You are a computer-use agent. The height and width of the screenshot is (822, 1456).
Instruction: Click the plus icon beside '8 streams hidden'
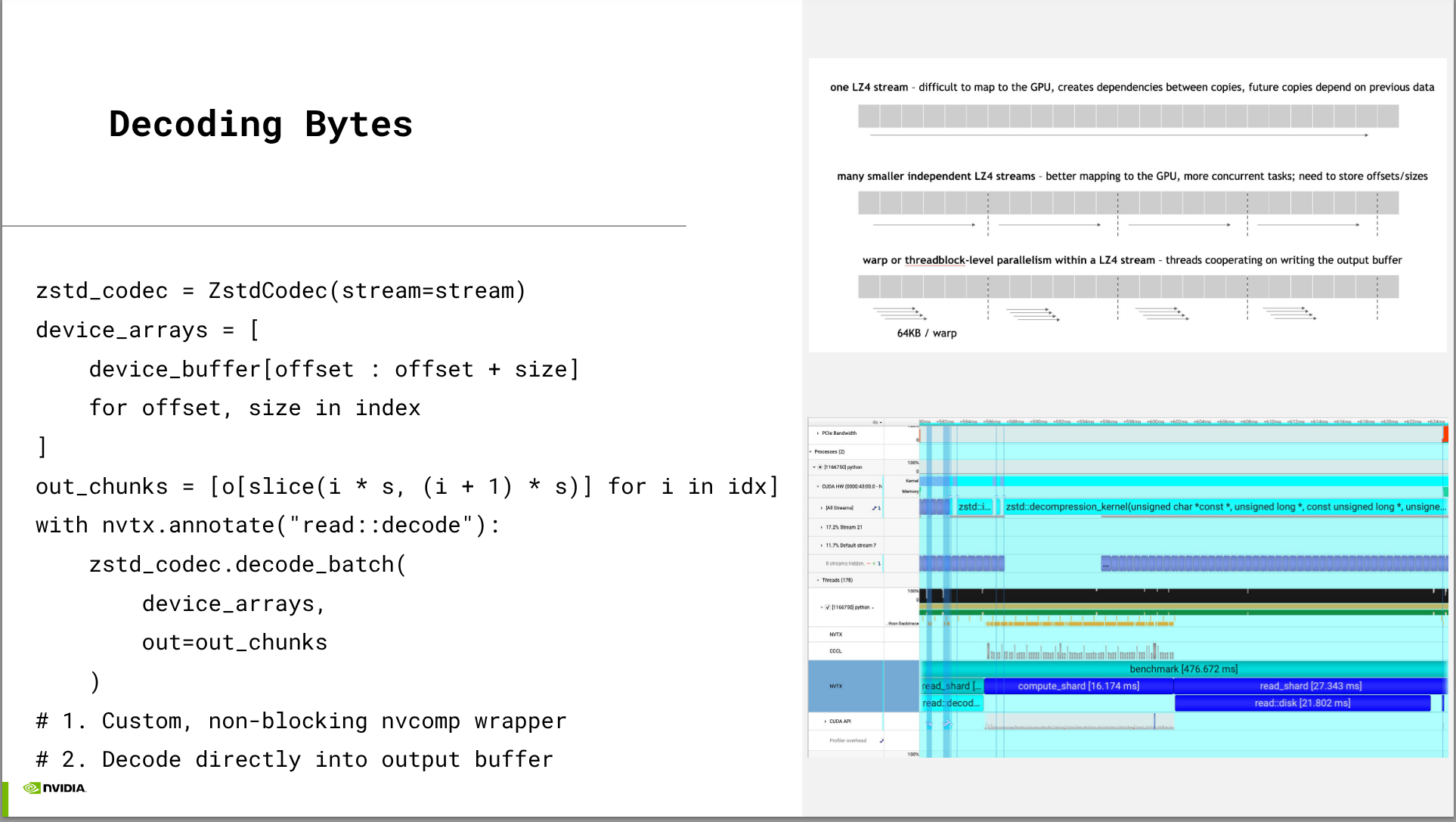pyautogui.click(x=873, y=563)
